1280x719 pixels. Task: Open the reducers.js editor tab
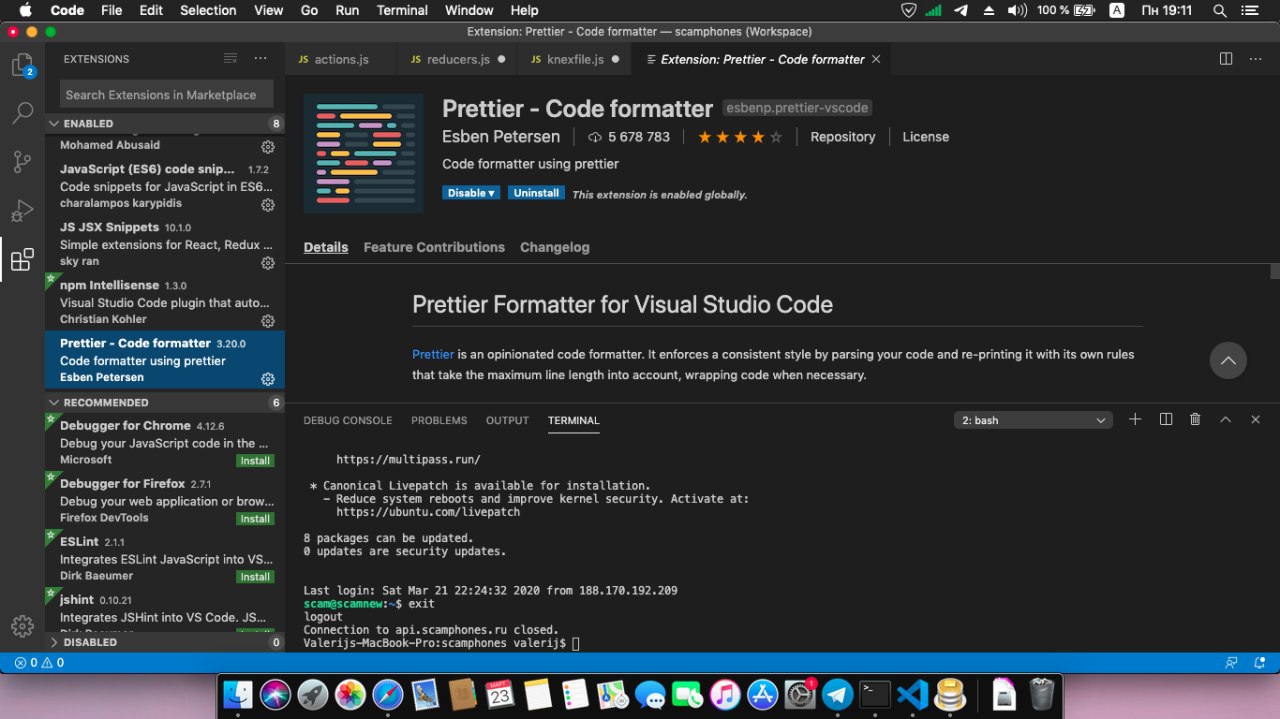(458, 59)
